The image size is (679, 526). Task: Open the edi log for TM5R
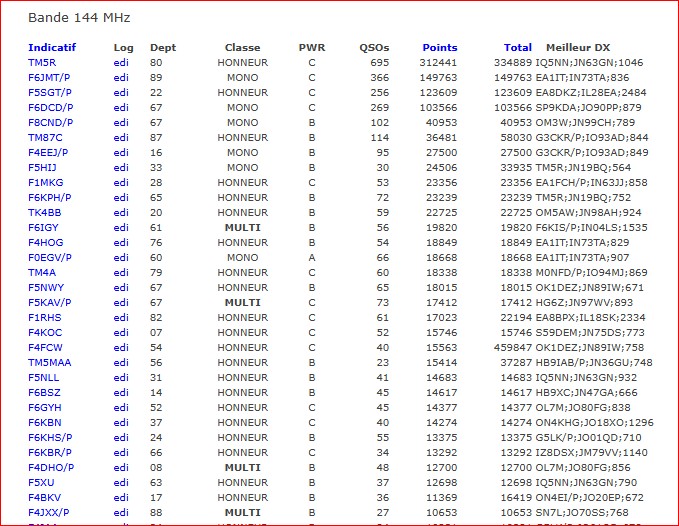pyautogui.click(x=121, y=62)
